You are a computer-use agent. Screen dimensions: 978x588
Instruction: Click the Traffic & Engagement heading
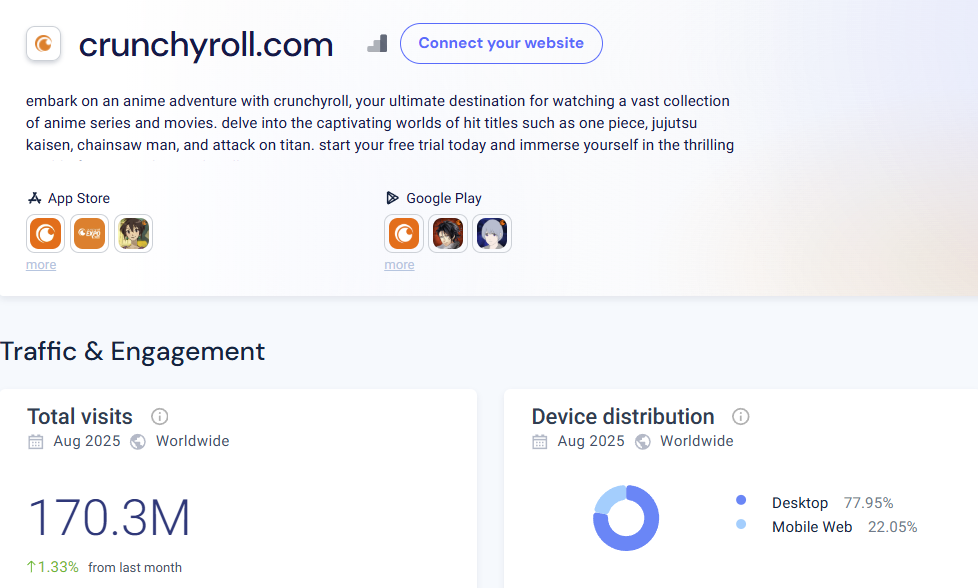point(132,352)
